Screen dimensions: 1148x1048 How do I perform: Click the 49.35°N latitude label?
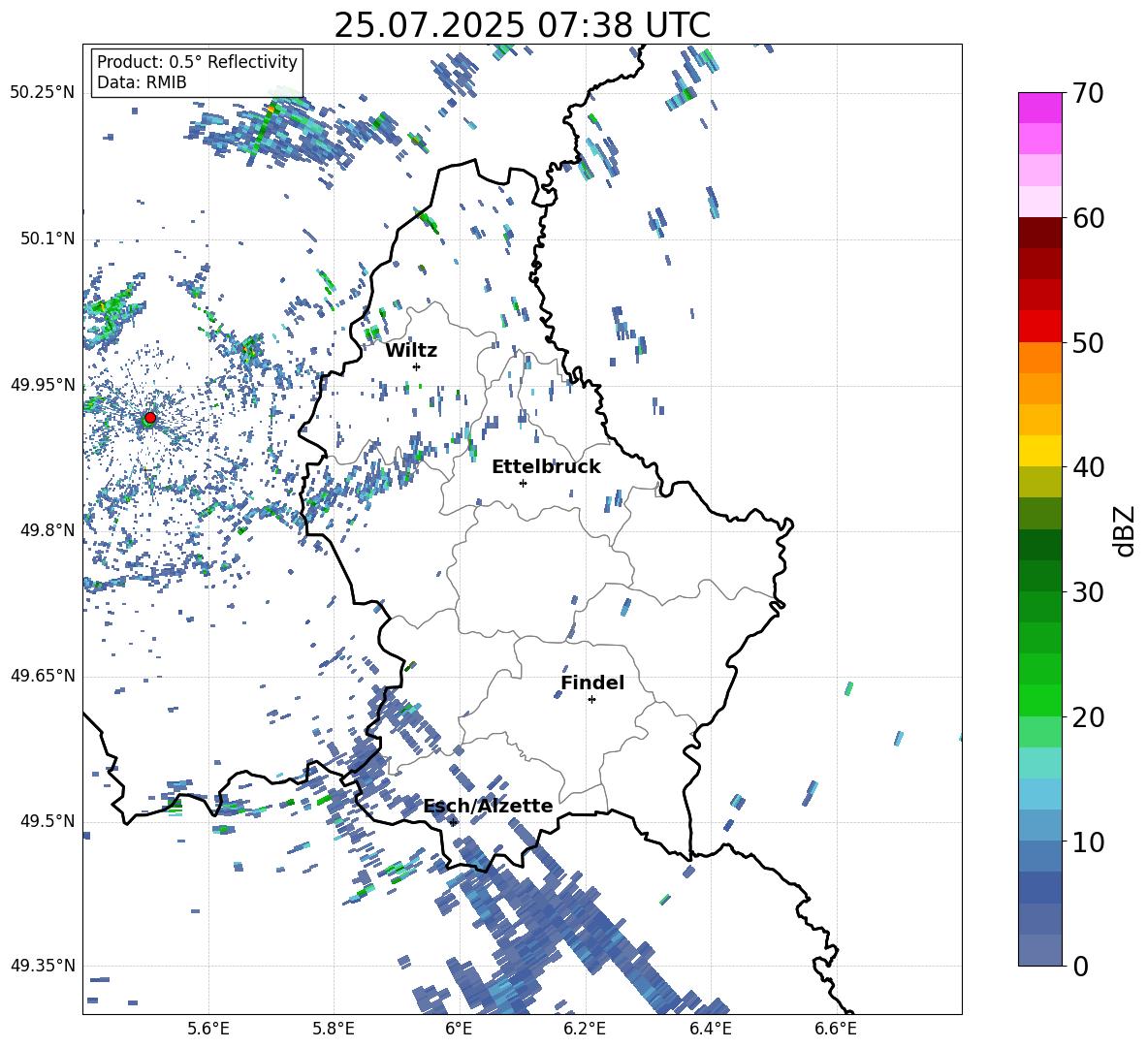click(x=43, y=966)
